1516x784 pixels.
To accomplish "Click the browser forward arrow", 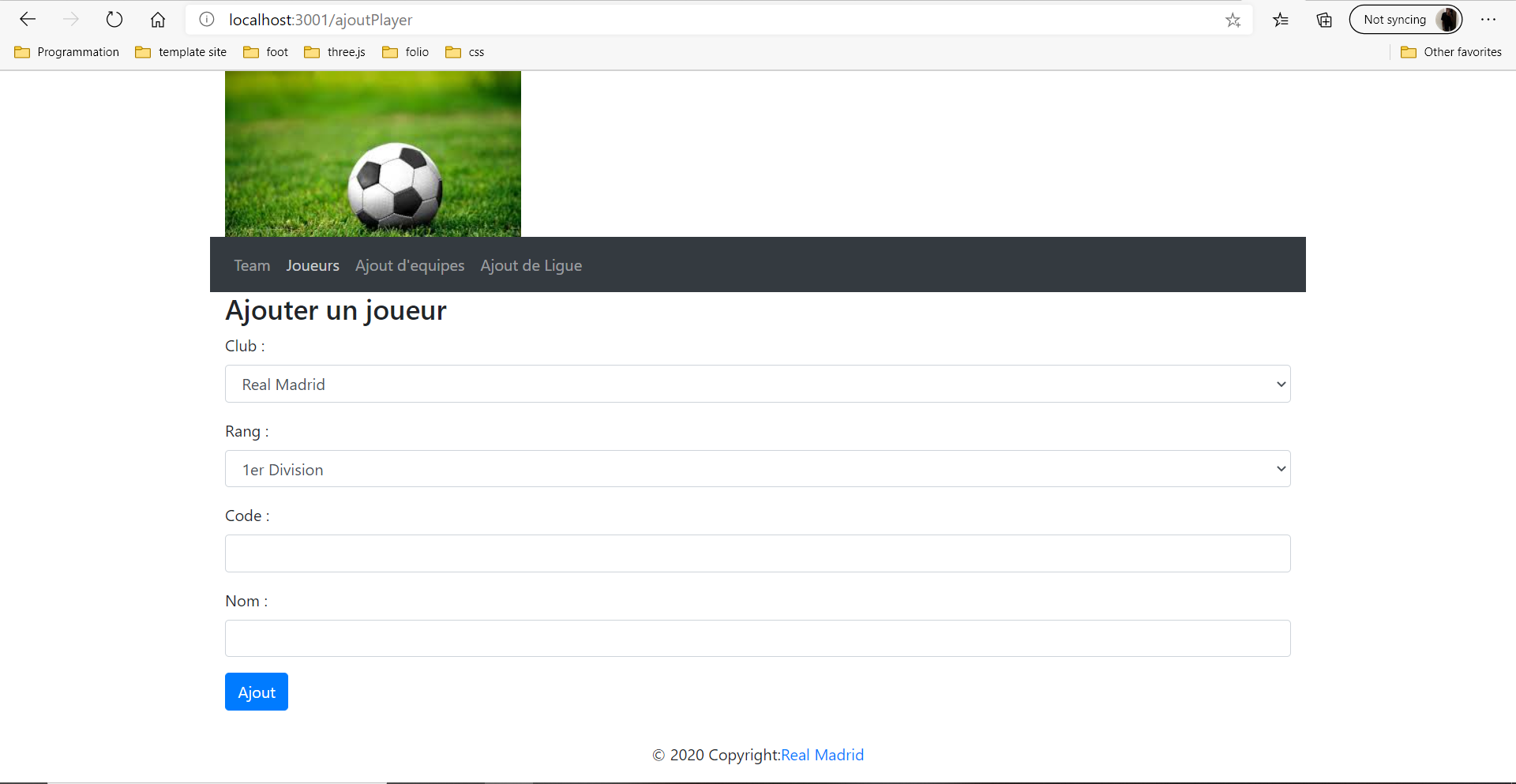I will click(71, 20).
